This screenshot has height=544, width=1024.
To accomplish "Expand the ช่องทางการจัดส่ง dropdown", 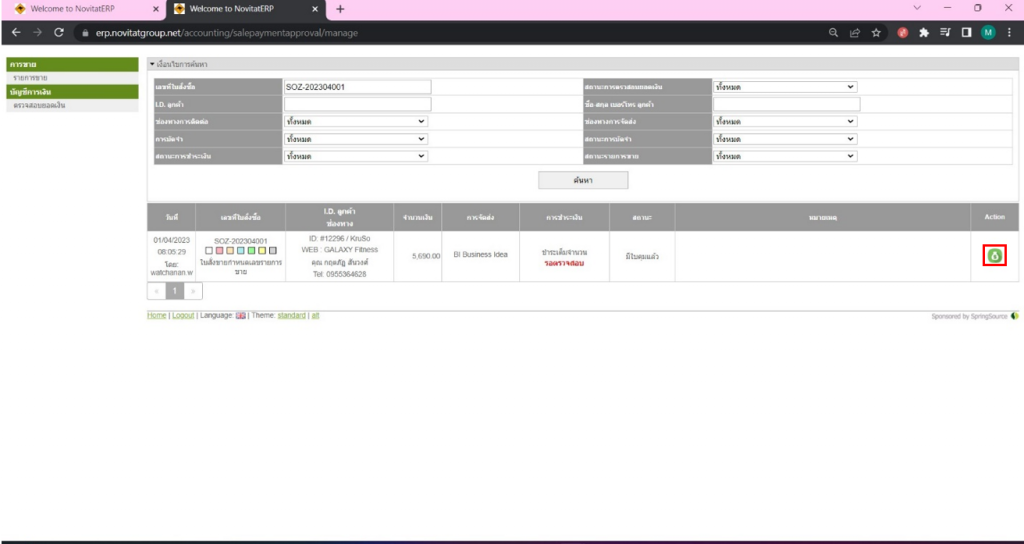I will [785, 121].
